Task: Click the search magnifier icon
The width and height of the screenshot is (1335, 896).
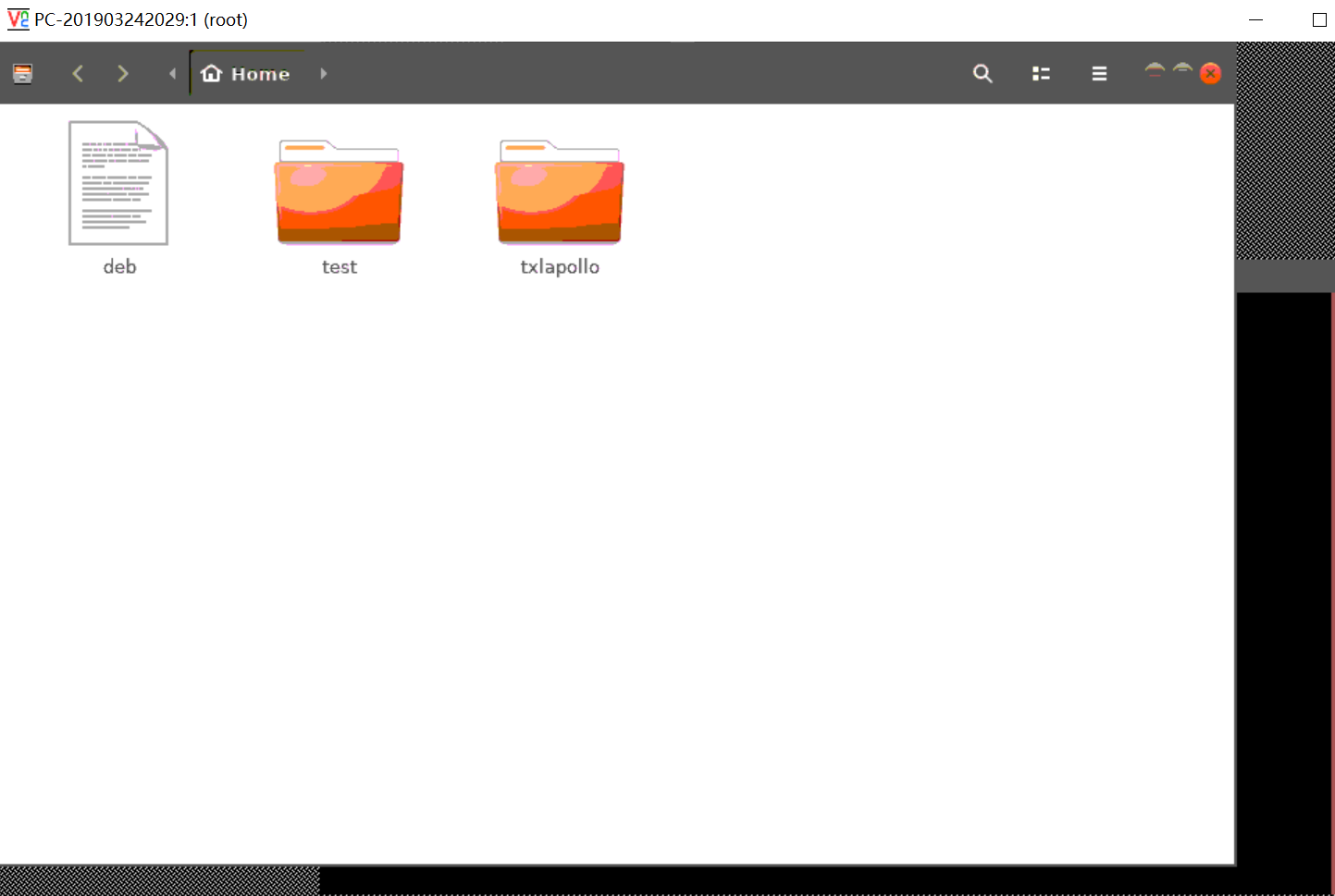Action: [x=983, y=73]
